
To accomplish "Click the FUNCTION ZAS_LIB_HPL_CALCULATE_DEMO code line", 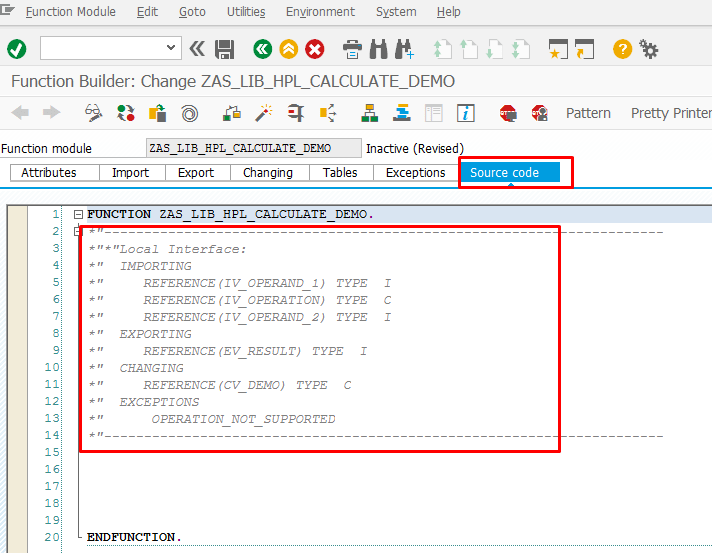I will tap(230, 214).
